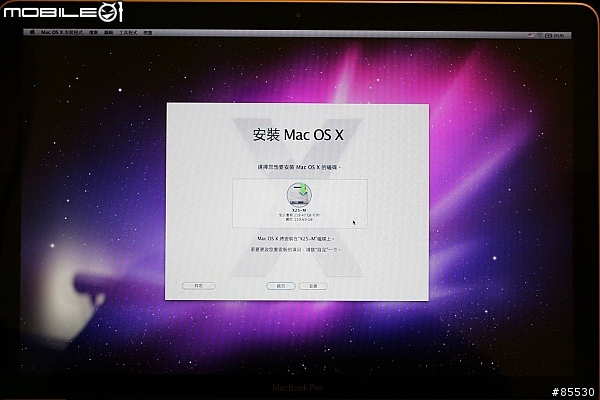
Task: Open the 檔案 menu in menu bar
Action: tap(94, 33)
